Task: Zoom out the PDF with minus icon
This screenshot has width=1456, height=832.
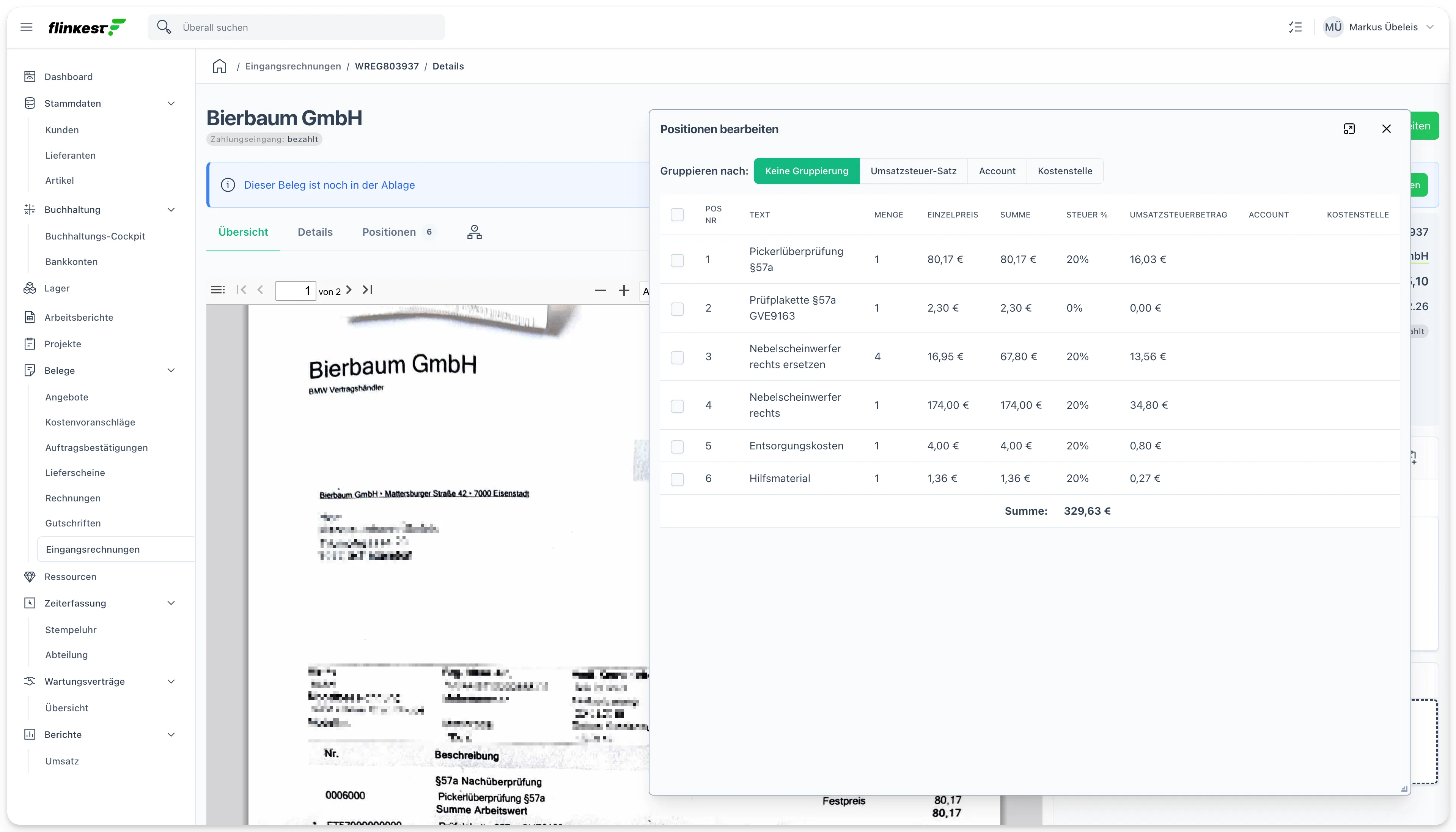Action: tap(600, 290)
